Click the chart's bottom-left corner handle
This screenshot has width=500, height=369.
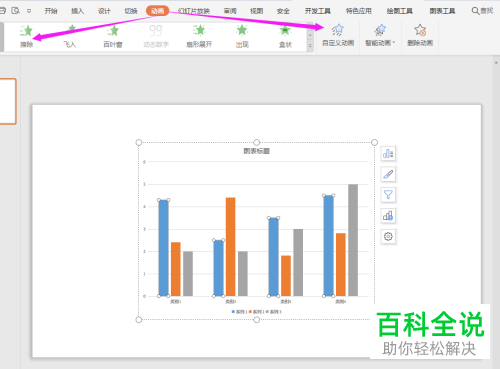[x=139, y=320]
